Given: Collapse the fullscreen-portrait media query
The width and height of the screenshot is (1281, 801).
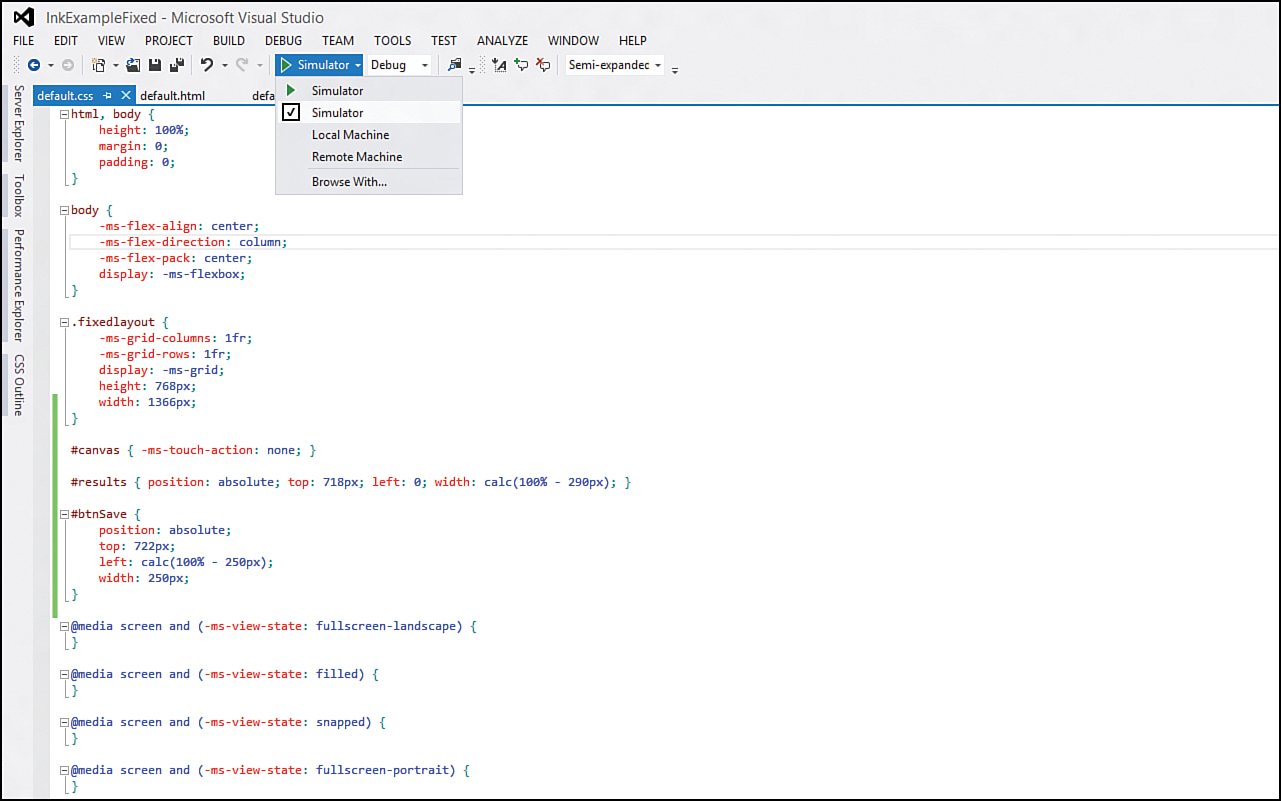Looking at the screenshot, I should (64, 770).
